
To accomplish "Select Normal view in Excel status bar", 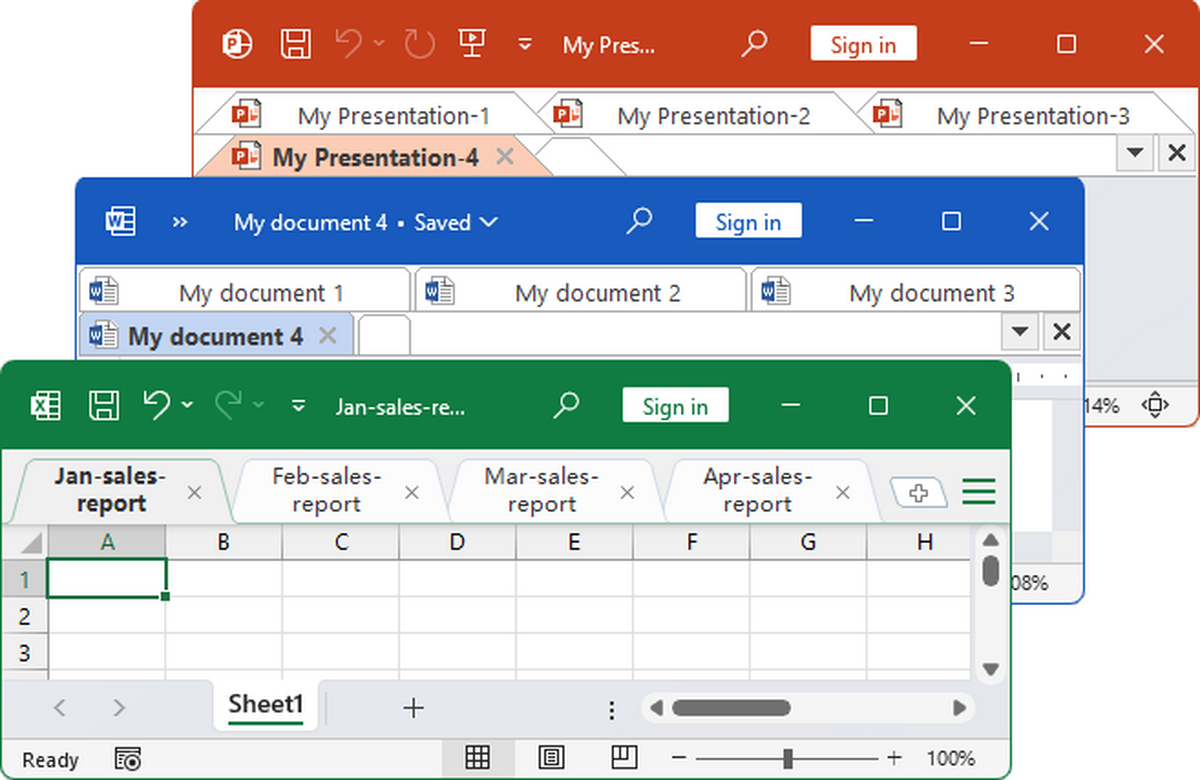I will [x=477, y=758].
